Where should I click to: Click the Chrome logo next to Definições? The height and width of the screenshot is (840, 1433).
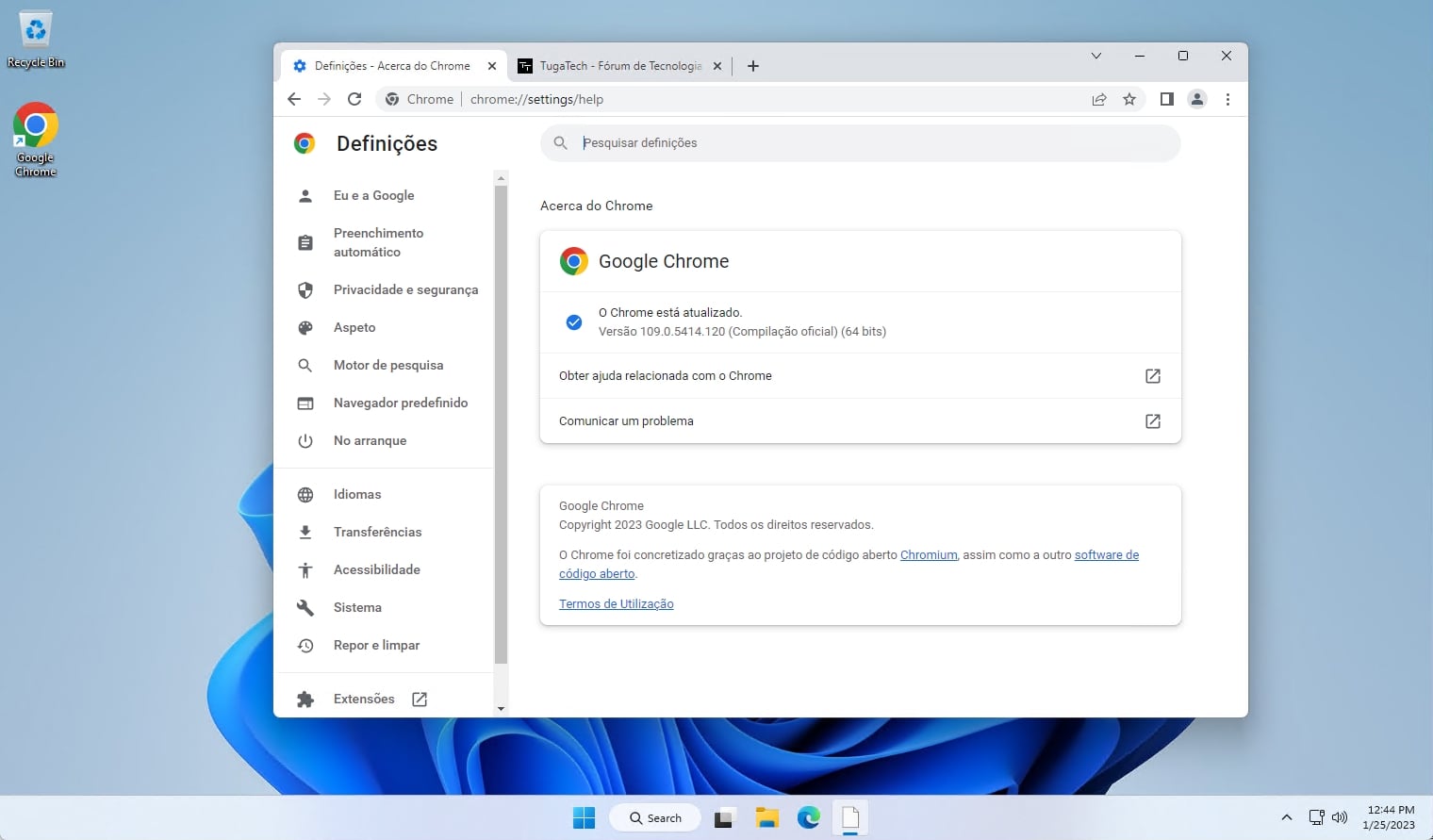click(x=304, y=143)
